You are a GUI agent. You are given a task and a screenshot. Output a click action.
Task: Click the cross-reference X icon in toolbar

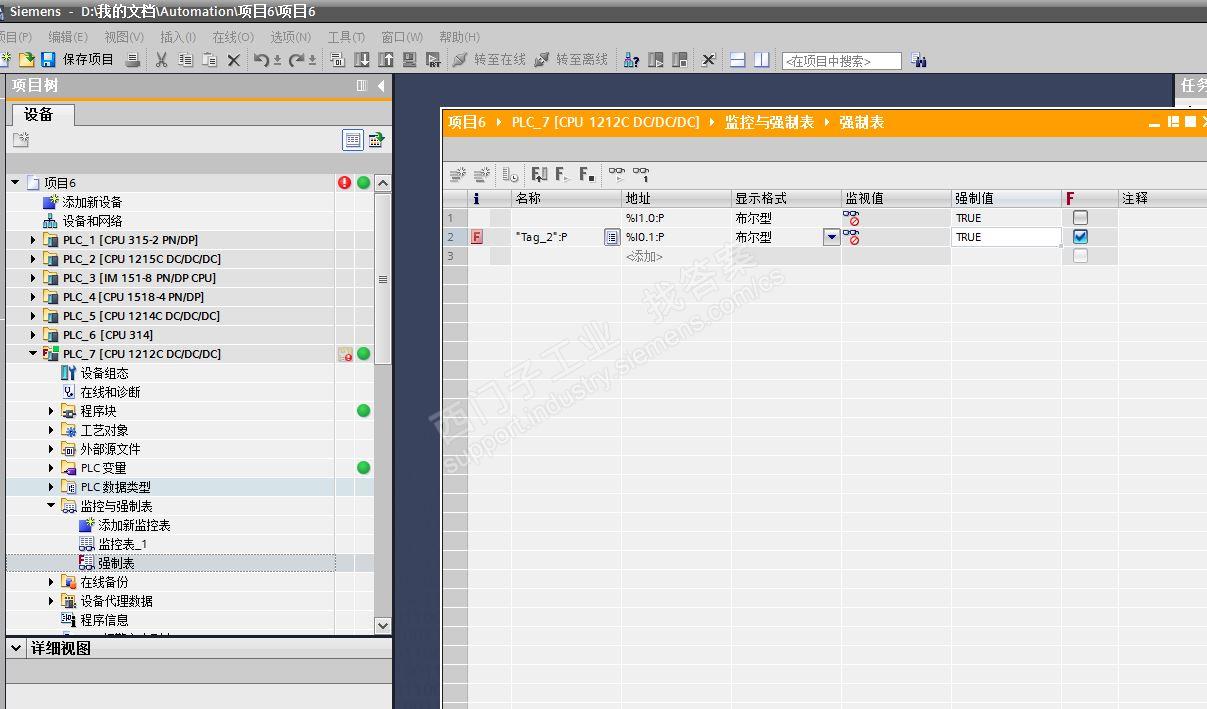(x=709, y=60)
